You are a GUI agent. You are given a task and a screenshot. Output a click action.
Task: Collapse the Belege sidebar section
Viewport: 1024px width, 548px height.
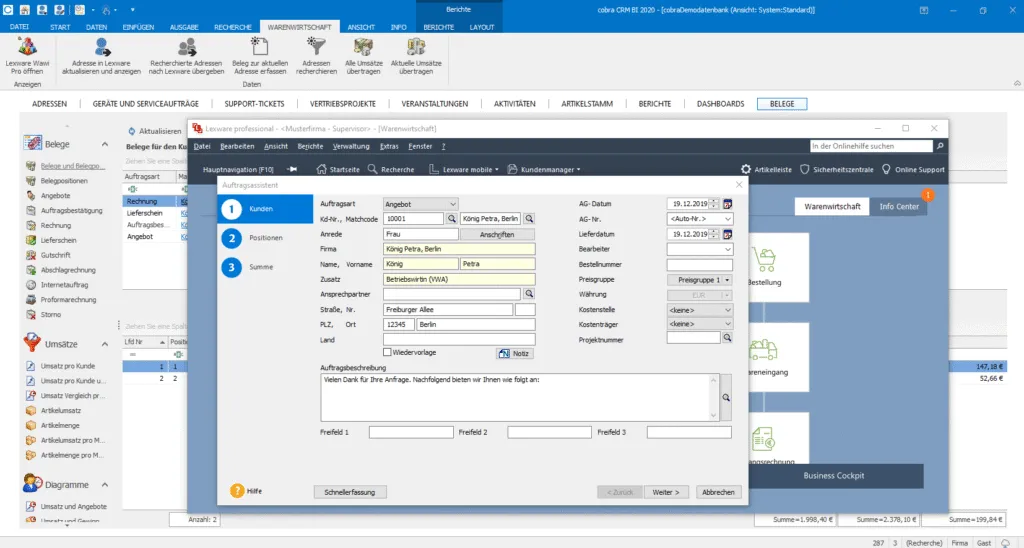pyautogui.click(x=104, y=144)
